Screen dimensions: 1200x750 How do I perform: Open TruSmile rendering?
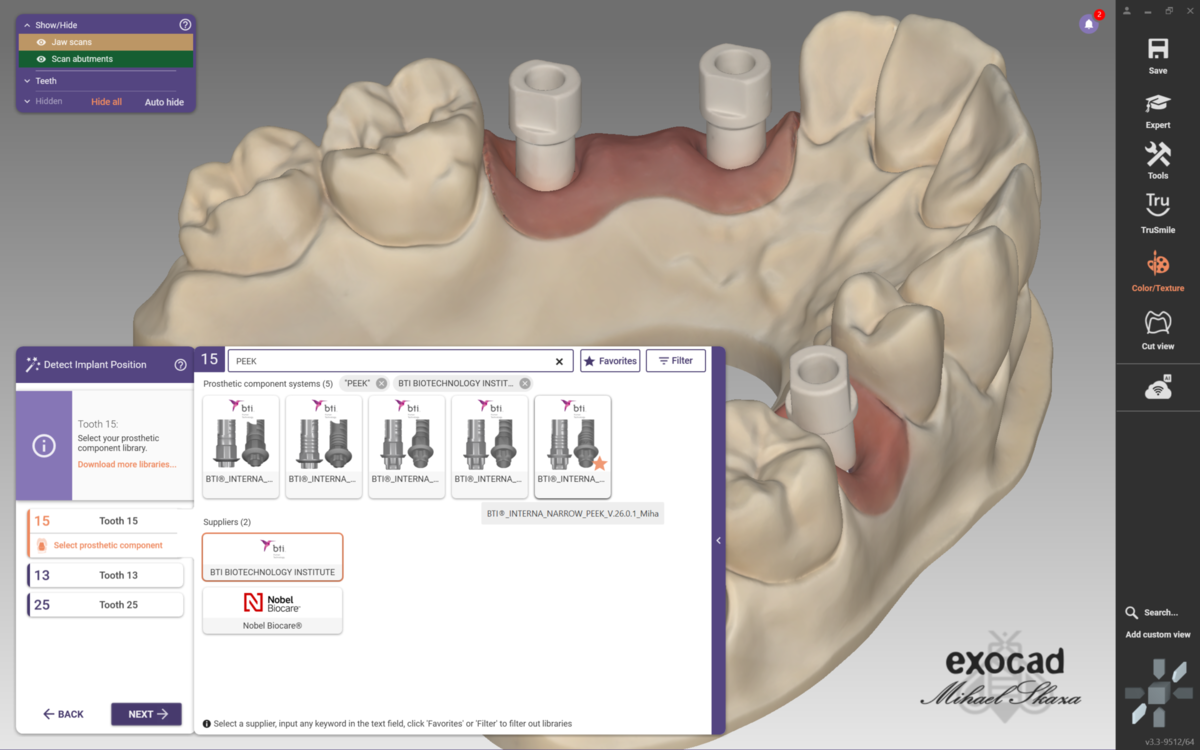1158,205
